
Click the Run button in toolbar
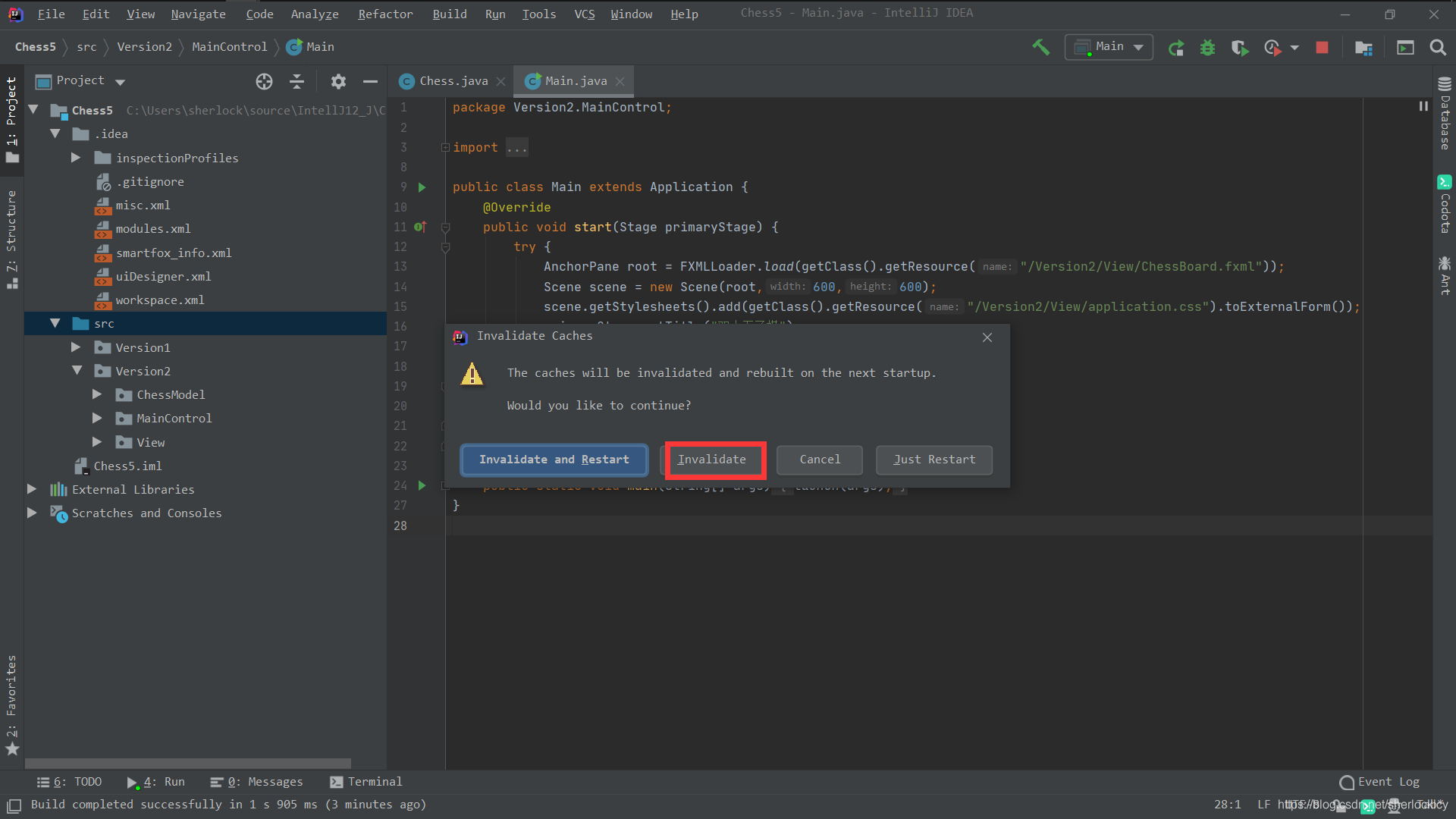[1175, 47]
